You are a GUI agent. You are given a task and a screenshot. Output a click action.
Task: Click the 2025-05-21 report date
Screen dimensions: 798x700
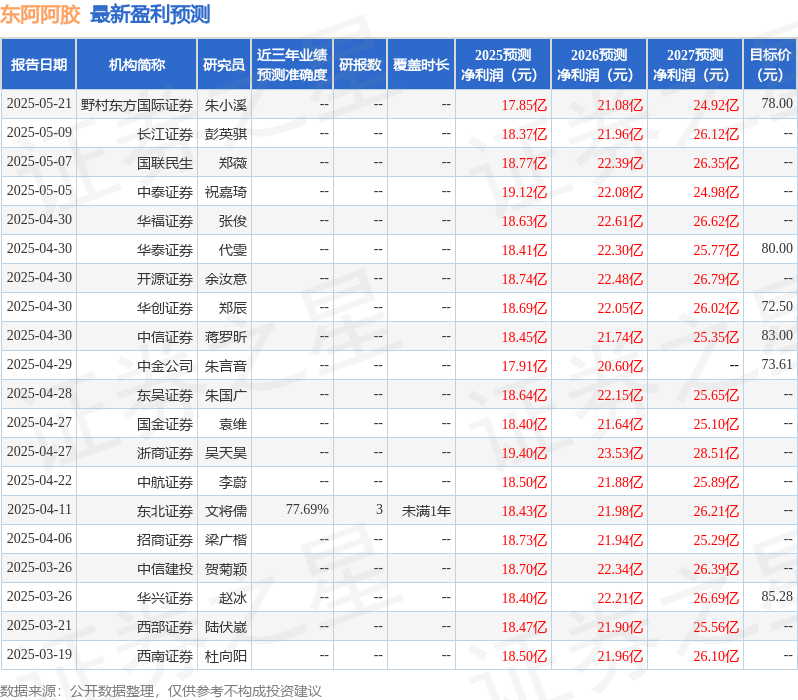pos(39,104)
